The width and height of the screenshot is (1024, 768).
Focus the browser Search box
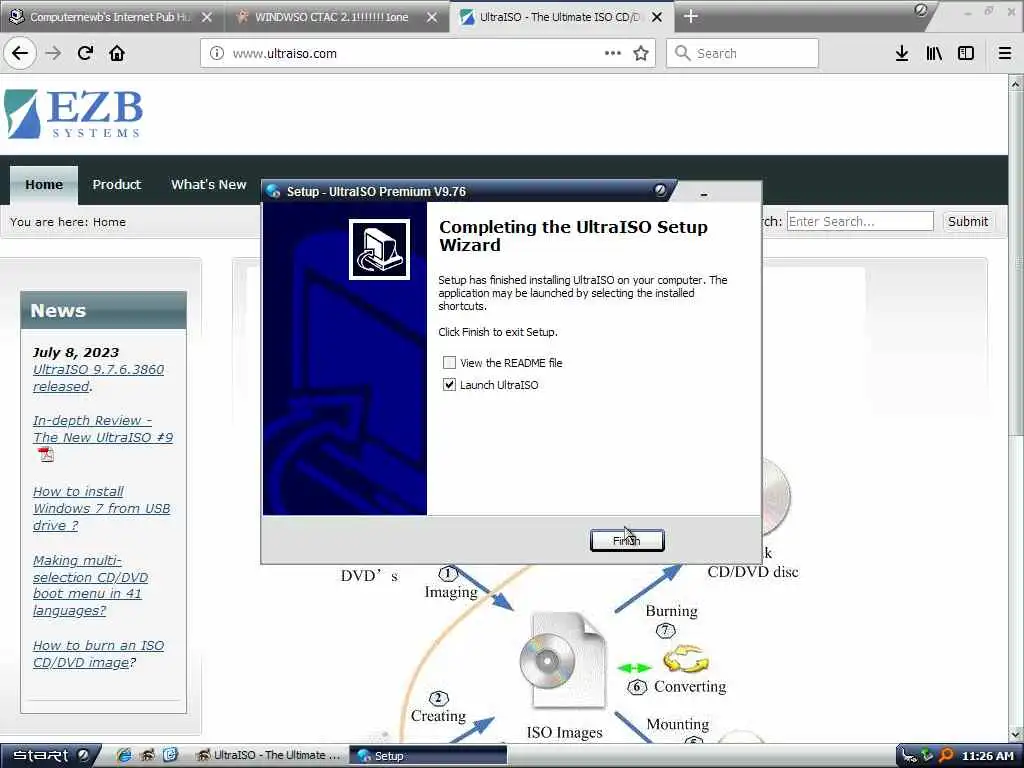(x=742, y=53)
